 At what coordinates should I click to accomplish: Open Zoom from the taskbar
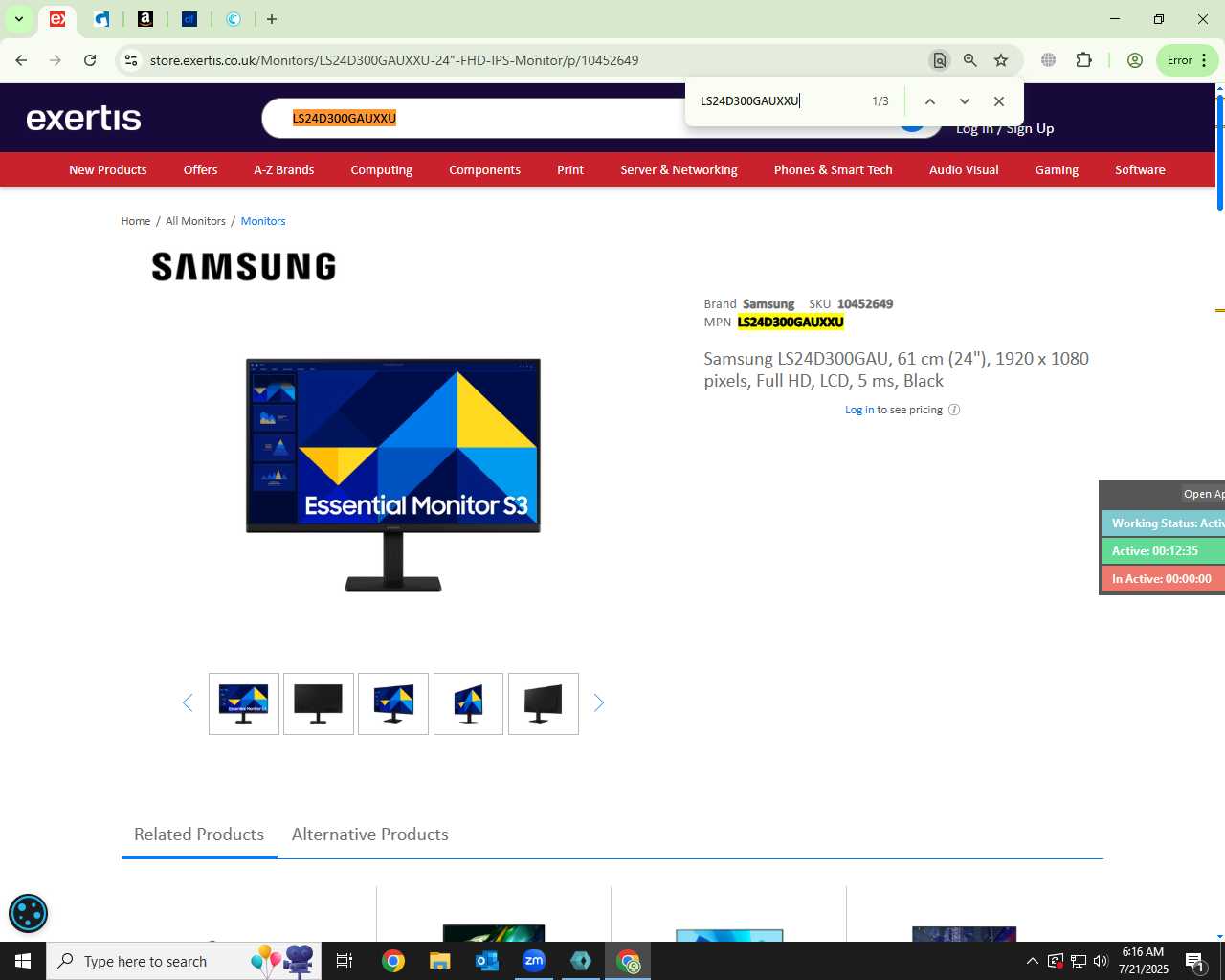534,961
